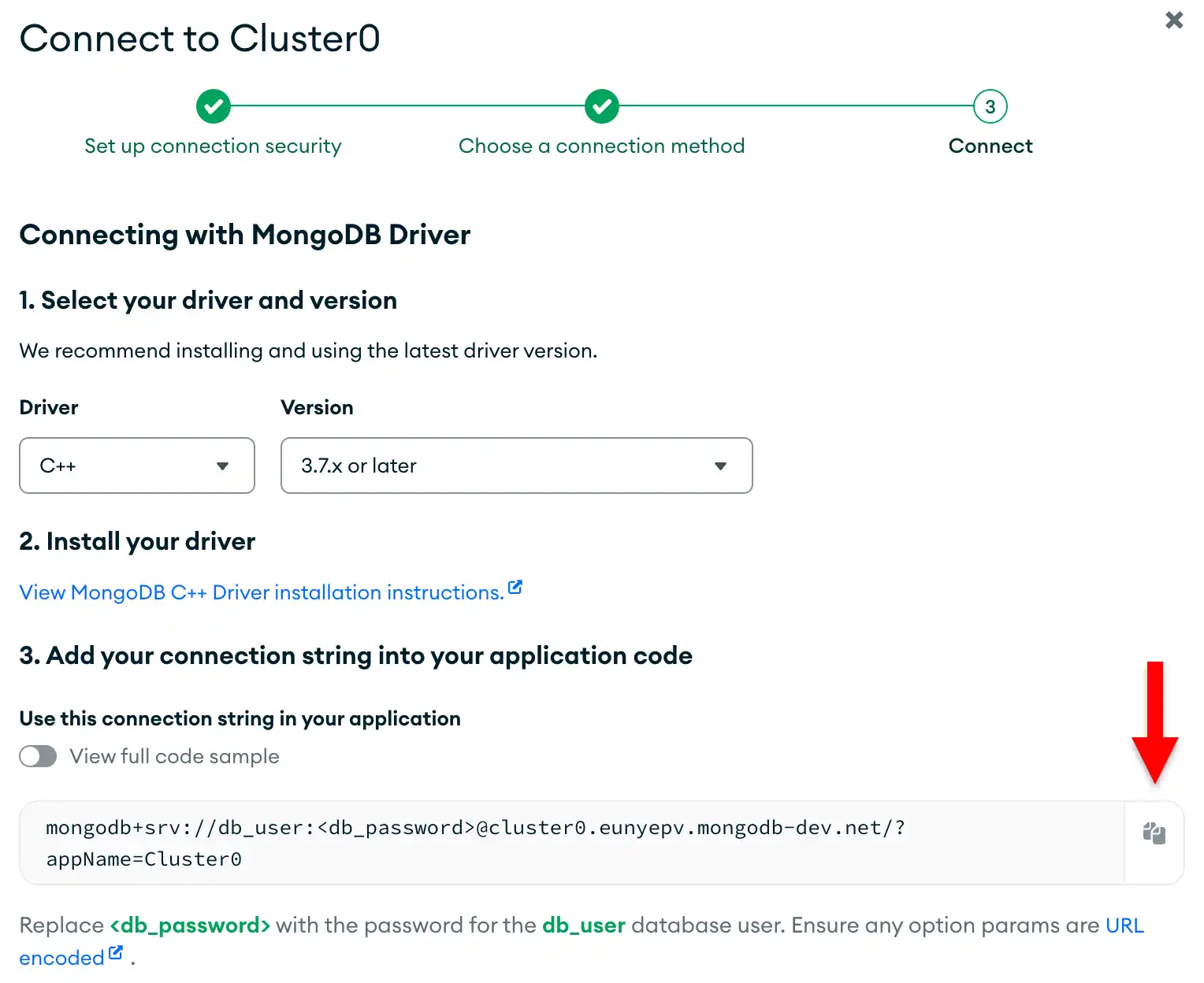Image resolution: width=1204 pixels, height=983 pixels.
Task: Select the step 3 Connect circle icon
Action: click(x=990, y=106)
